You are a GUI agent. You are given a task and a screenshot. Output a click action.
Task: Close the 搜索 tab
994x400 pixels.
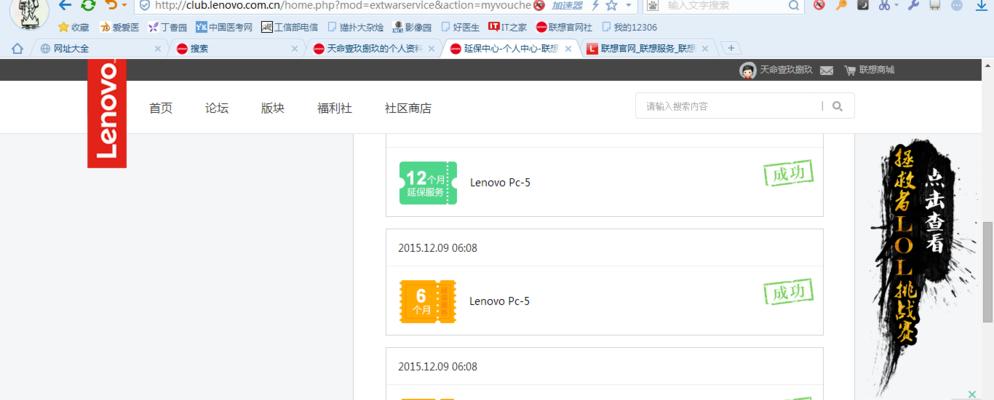pos(294,48)
